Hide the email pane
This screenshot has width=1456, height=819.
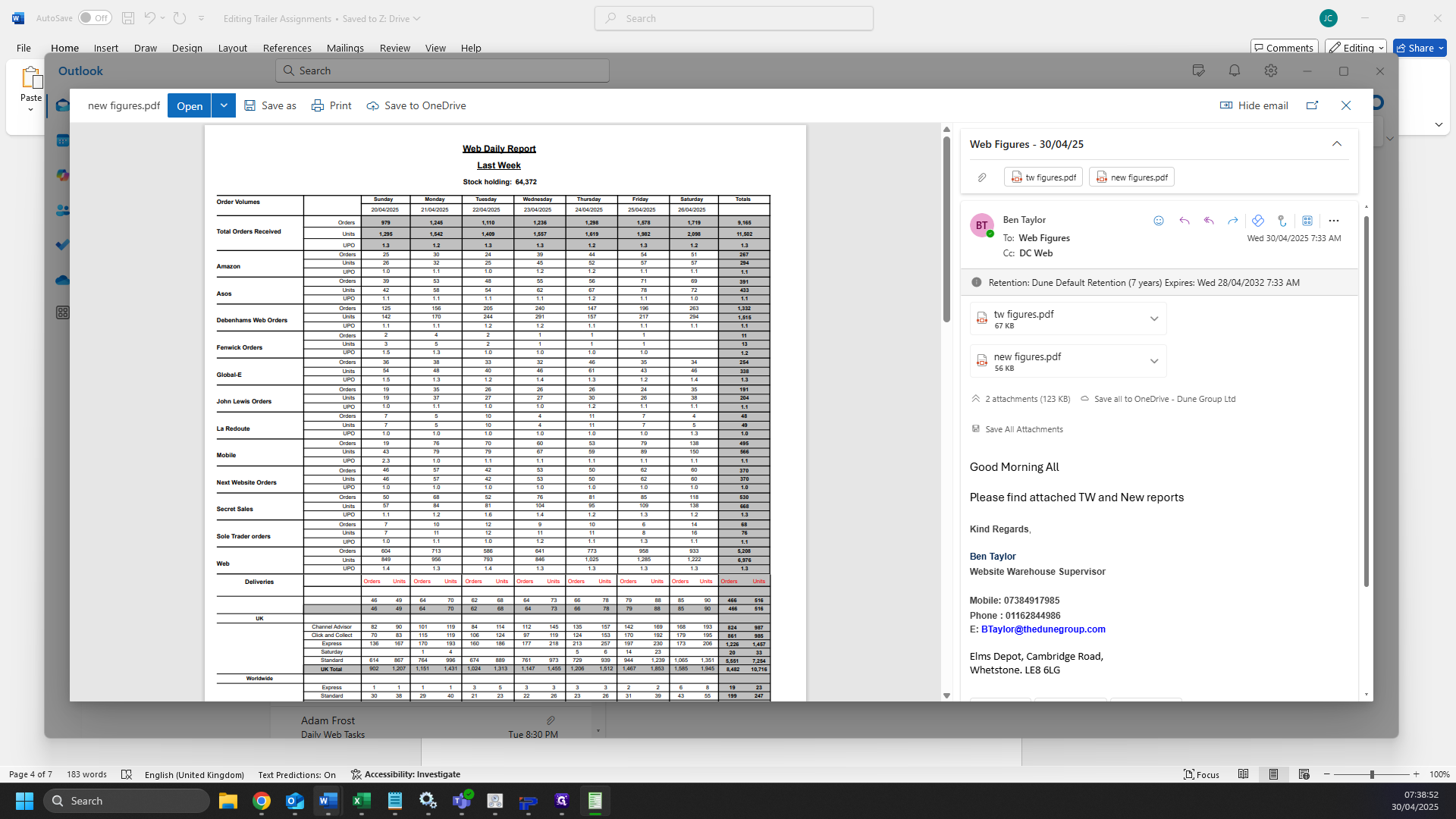click(x=1254, y=105)
